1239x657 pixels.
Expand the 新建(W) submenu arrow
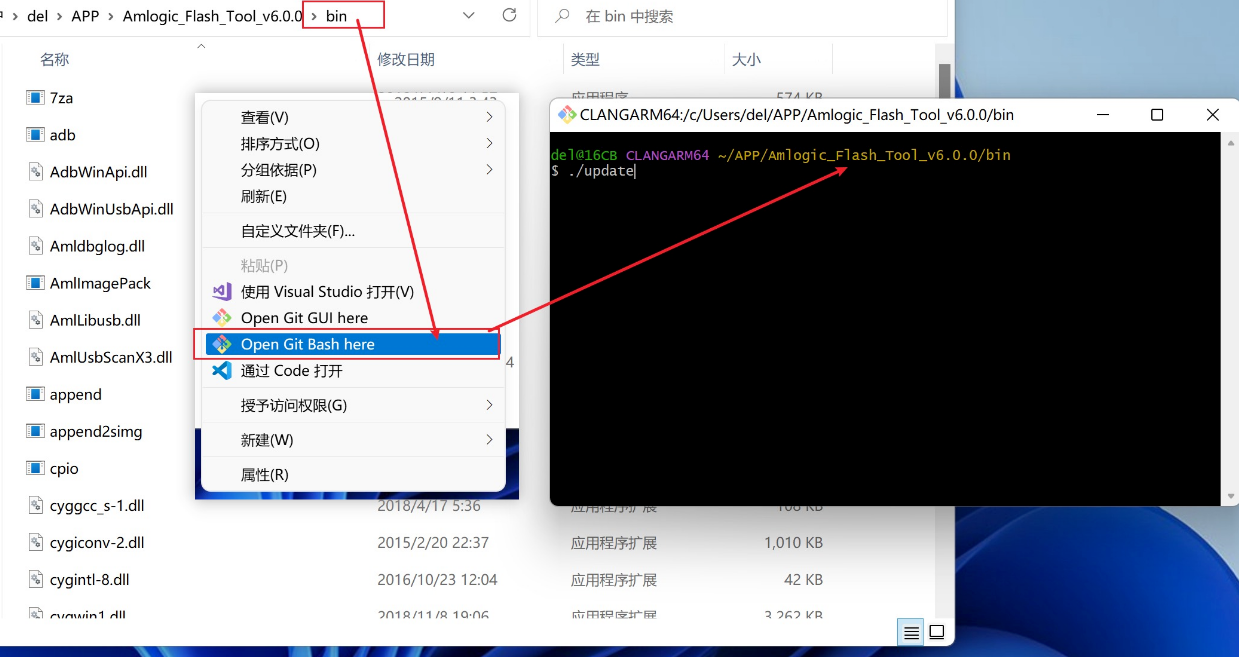(x=489, y=439)
